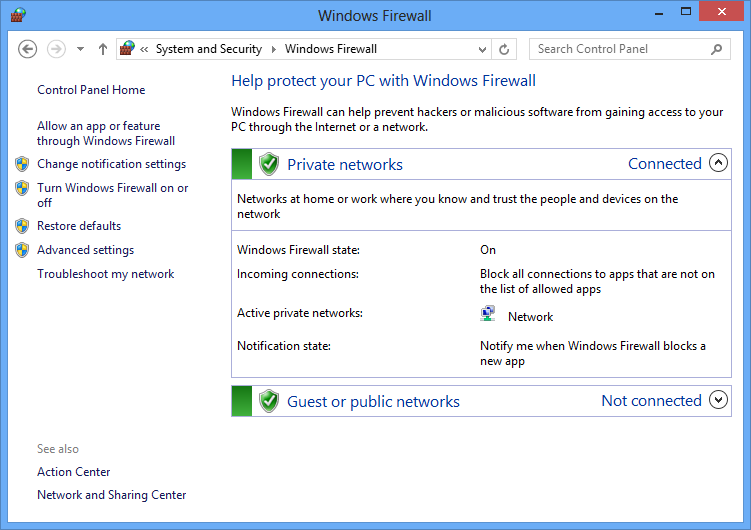Open Change notification settings
Screen dimensions: 751x530
[x=111, y=164]
